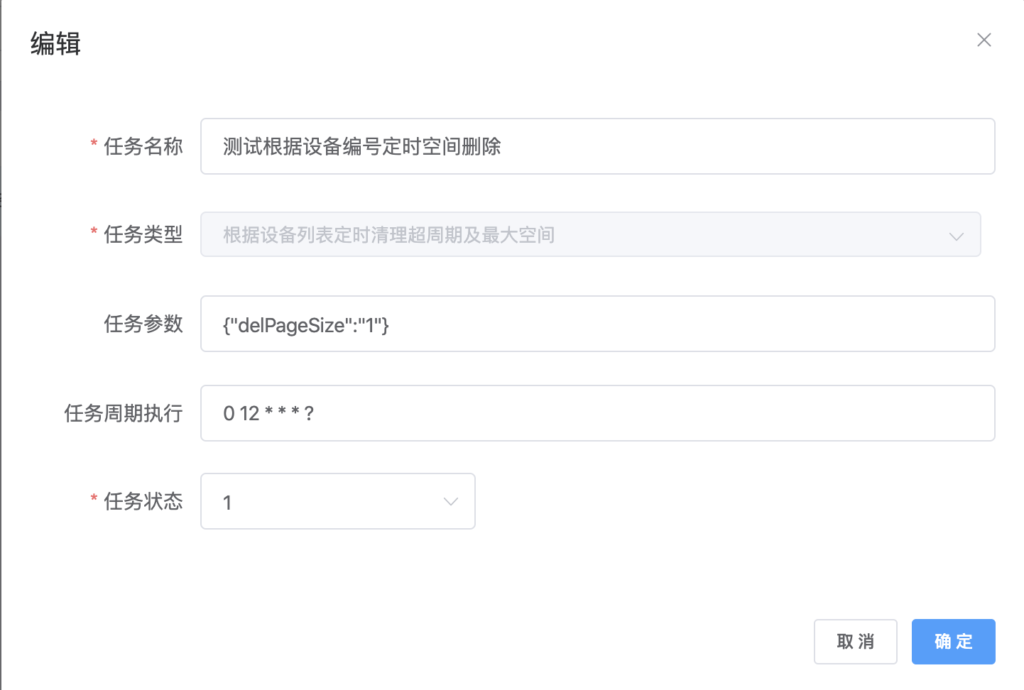1024x690 pixels.
Task: Click the chevron arrow in 任务类型 select
Action: (956, 237)
